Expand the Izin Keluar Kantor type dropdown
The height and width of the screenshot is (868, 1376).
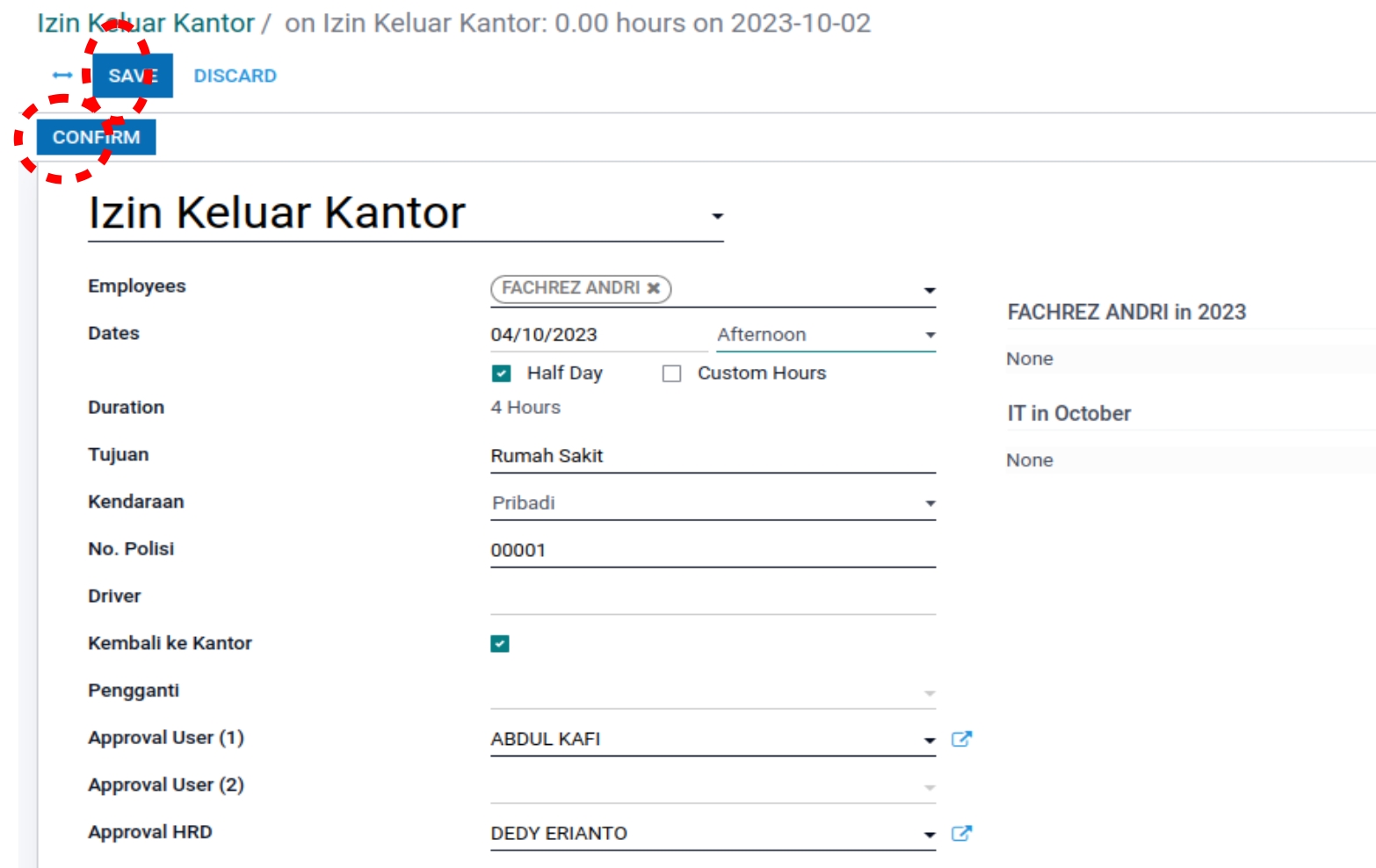tap(717, 216)
